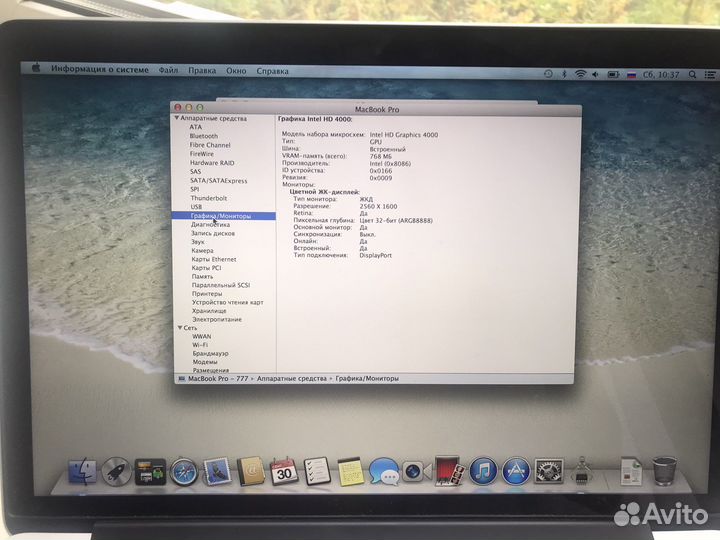Select SATA/SATAExpress entry
The width and height of the screenshot is (720, 540).
(x=219, y=180)
